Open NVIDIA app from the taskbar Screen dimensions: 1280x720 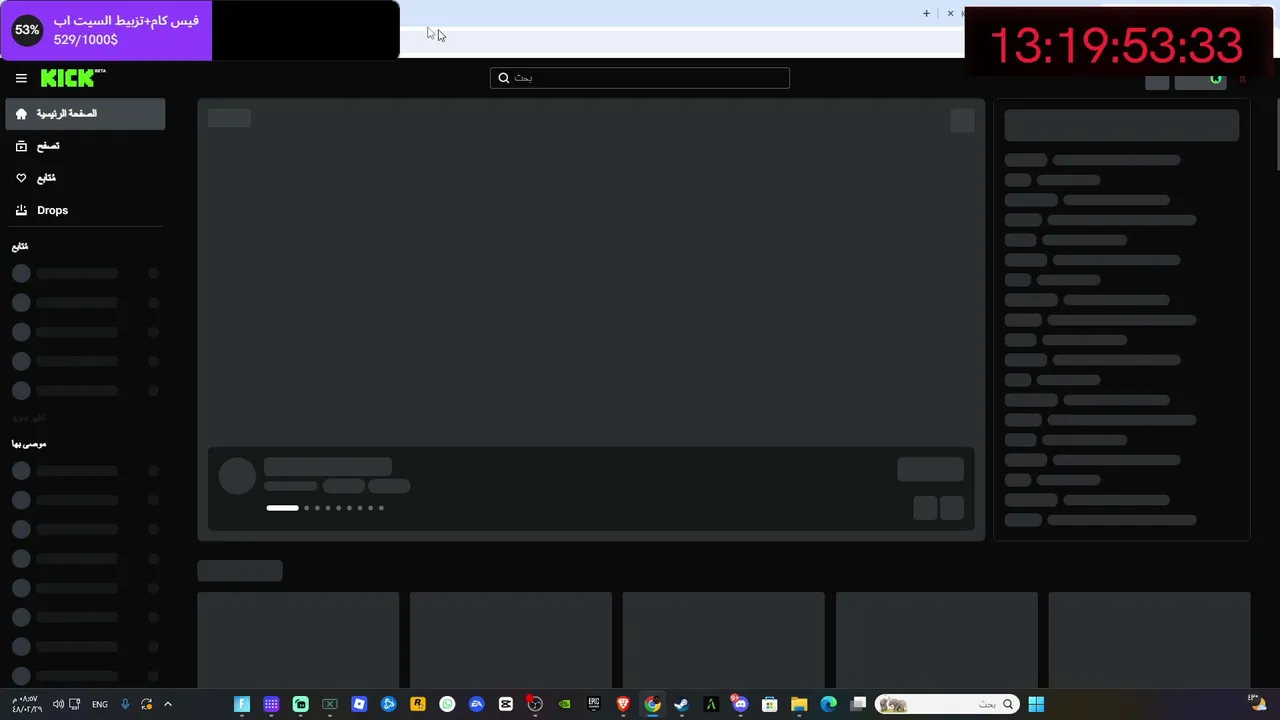[565, 704]
